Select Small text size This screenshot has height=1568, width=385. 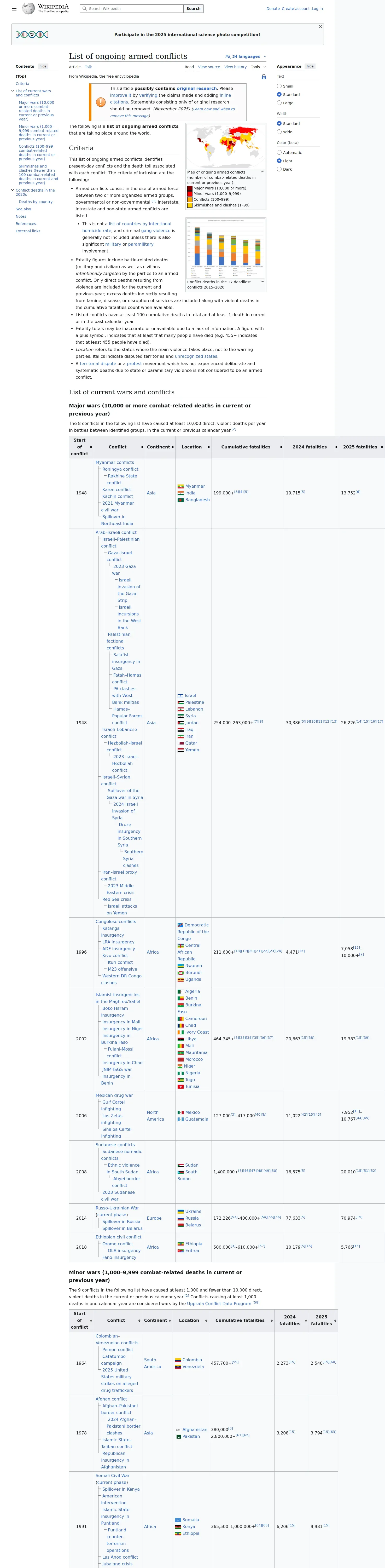279,87
